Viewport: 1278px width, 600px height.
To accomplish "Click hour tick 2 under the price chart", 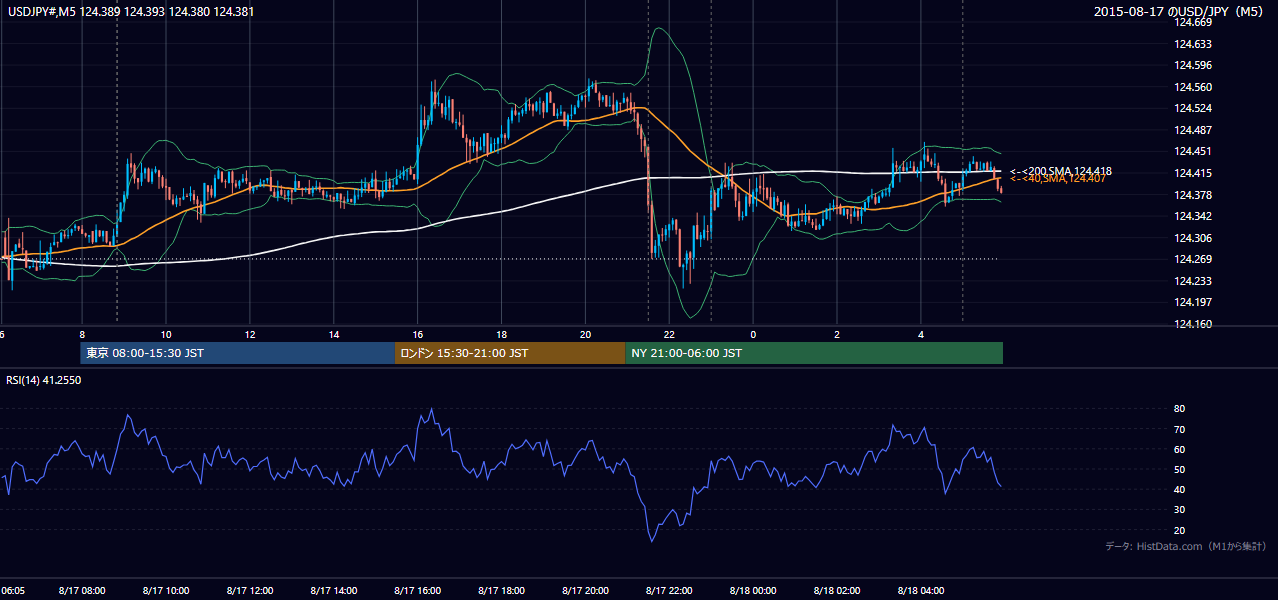I will 838,334.
